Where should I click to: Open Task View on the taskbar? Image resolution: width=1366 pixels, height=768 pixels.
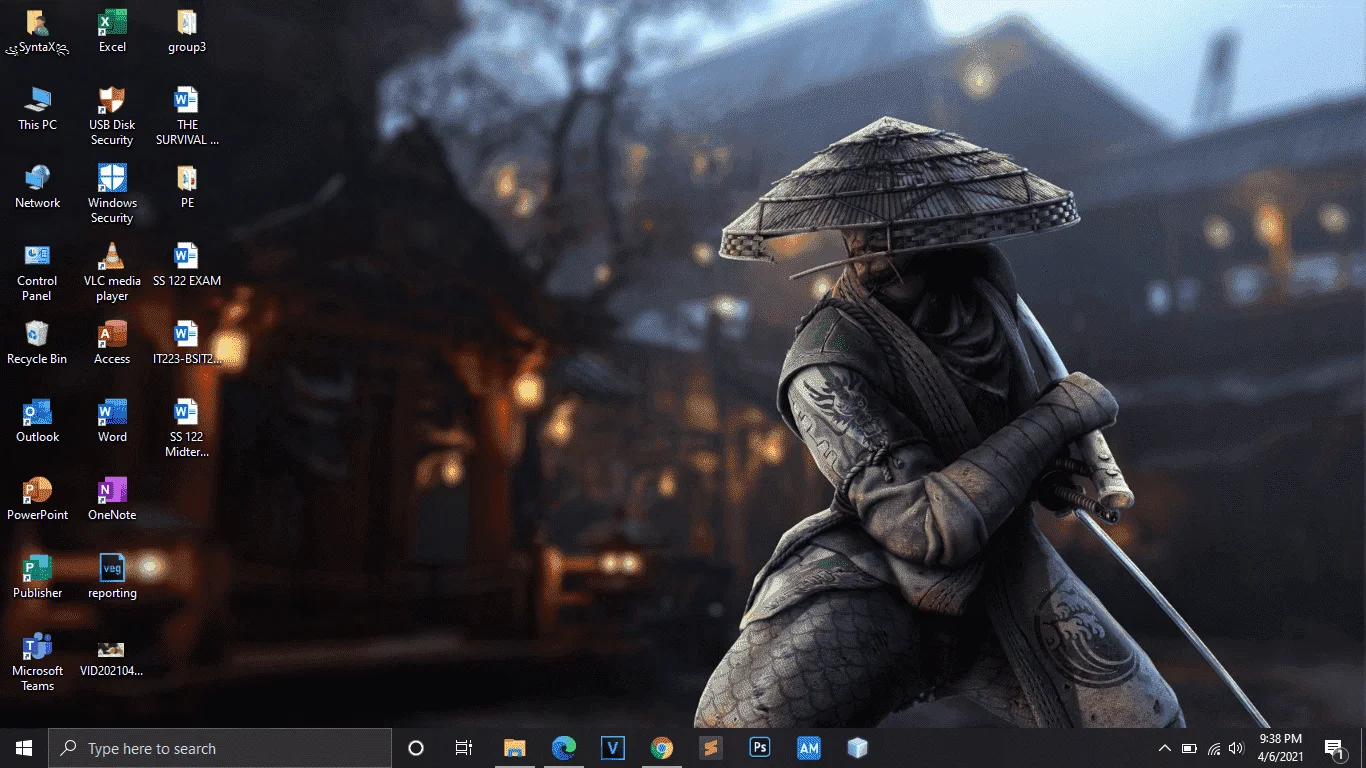(464, 748)
